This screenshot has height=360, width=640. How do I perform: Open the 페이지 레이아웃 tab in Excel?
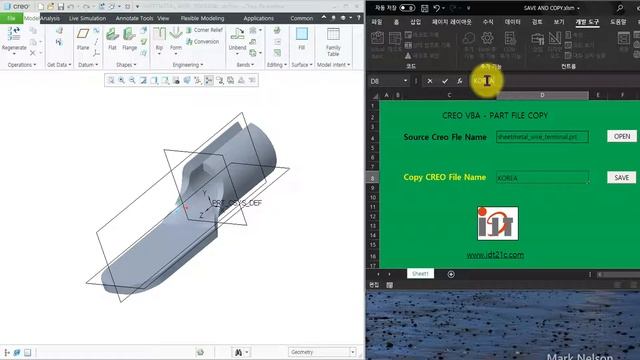point(451,22)
